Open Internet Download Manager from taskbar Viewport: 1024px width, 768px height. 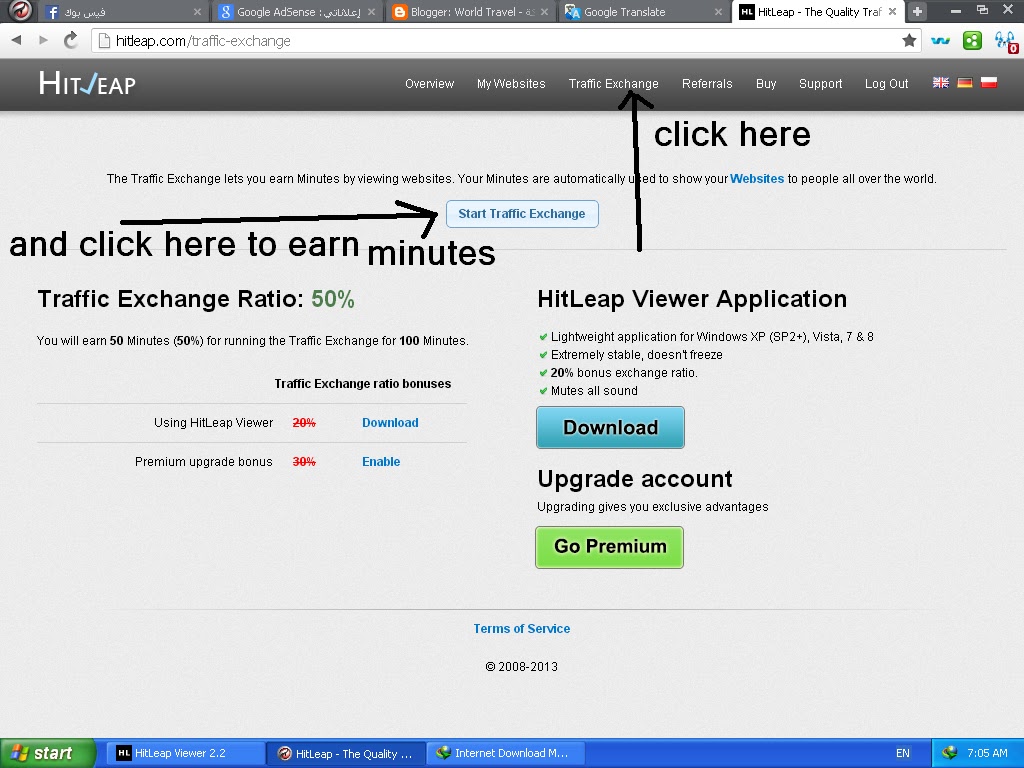tap(505, 753)
